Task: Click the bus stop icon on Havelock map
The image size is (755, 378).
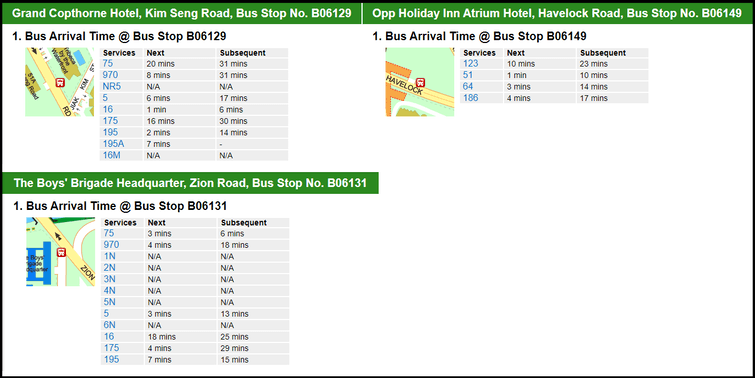Action: (420, 83)
